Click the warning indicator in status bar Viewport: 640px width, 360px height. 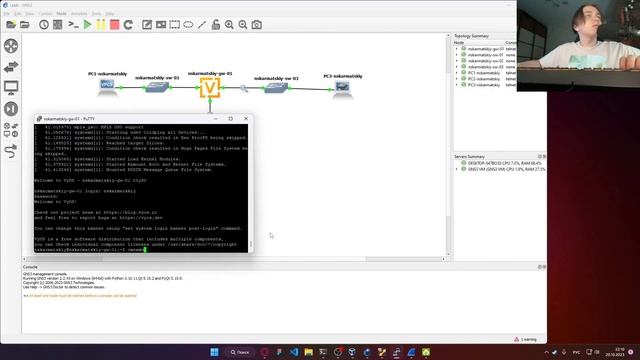click(x=525, y=339)
